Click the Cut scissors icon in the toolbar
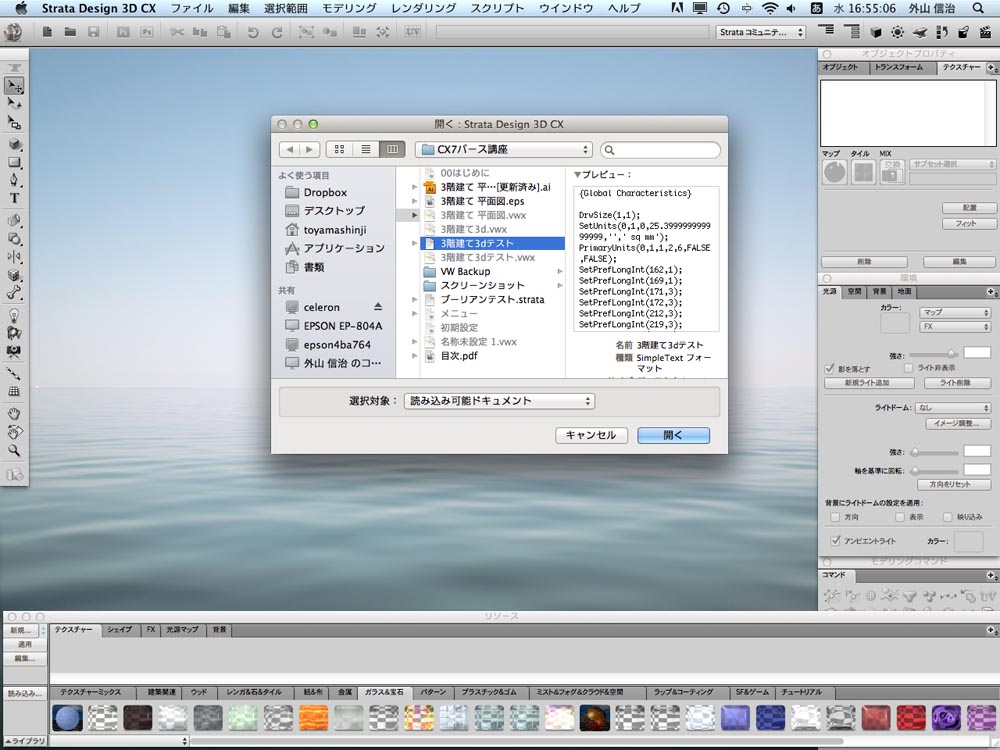Screen dimensions: 1000x750 point(177,31)
